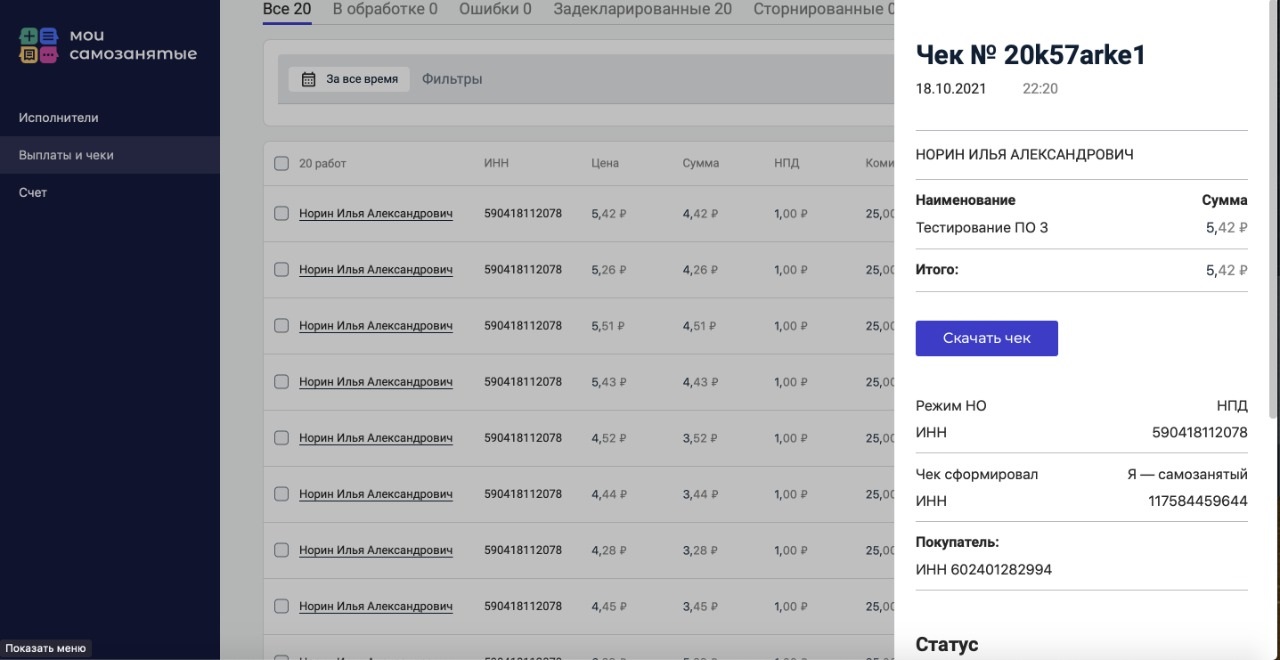
Task: Expand the Фильтры panel
Action: click(x=452, y=79)
